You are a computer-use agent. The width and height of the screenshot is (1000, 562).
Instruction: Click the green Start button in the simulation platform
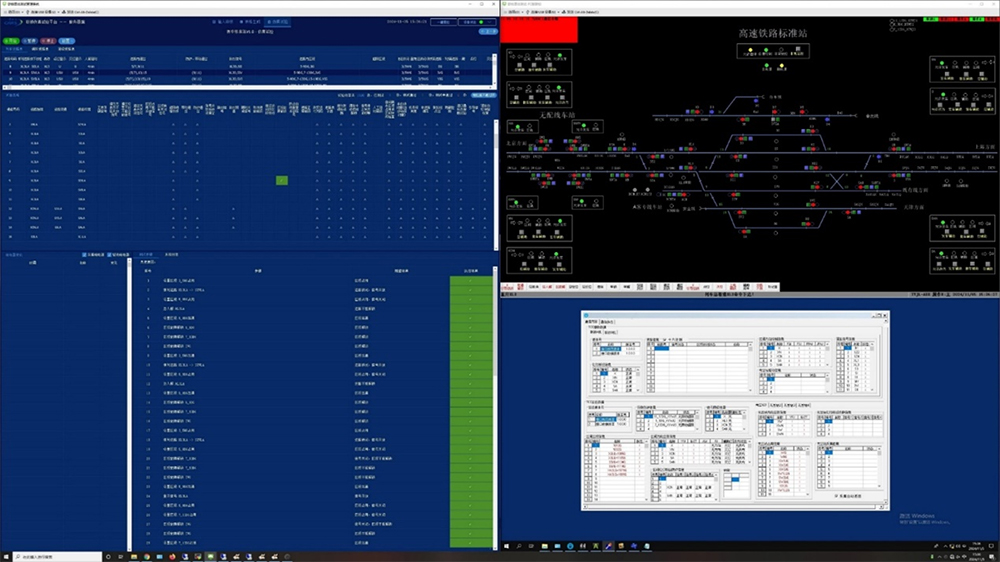[13, 39]
